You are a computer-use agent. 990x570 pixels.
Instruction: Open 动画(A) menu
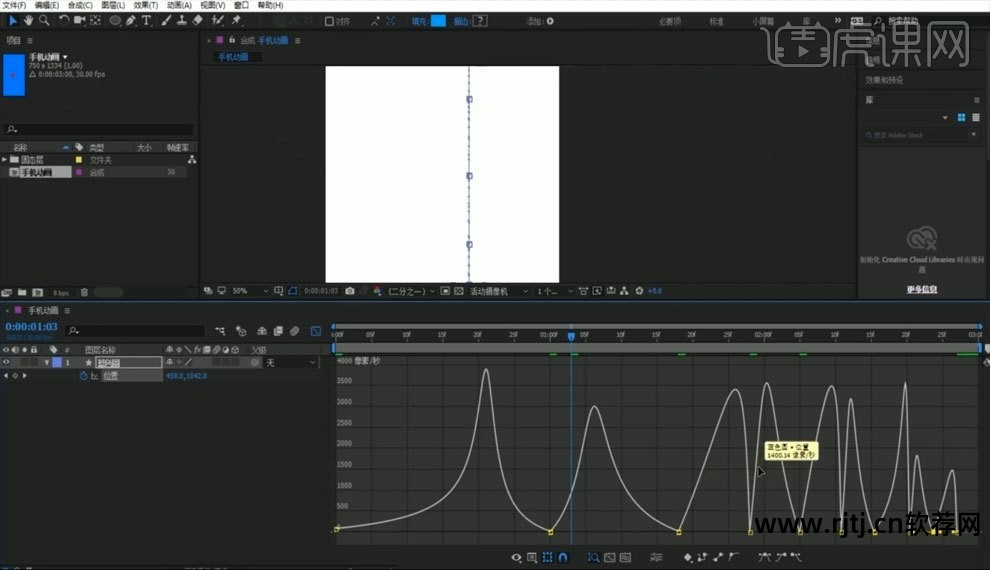tap(179, 5)
